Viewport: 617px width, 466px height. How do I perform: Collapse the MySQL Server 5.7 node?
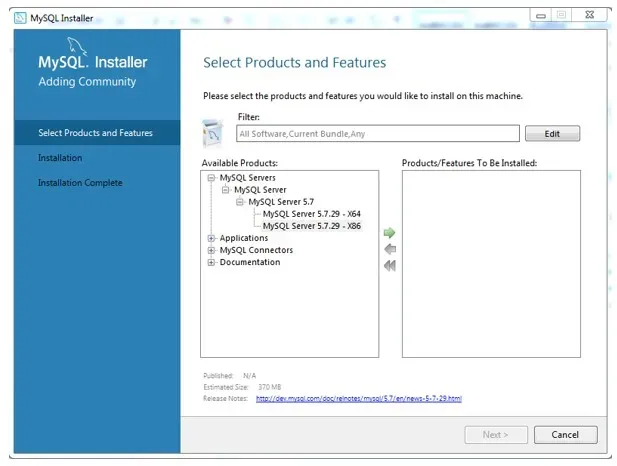click(x=240, y=202)
